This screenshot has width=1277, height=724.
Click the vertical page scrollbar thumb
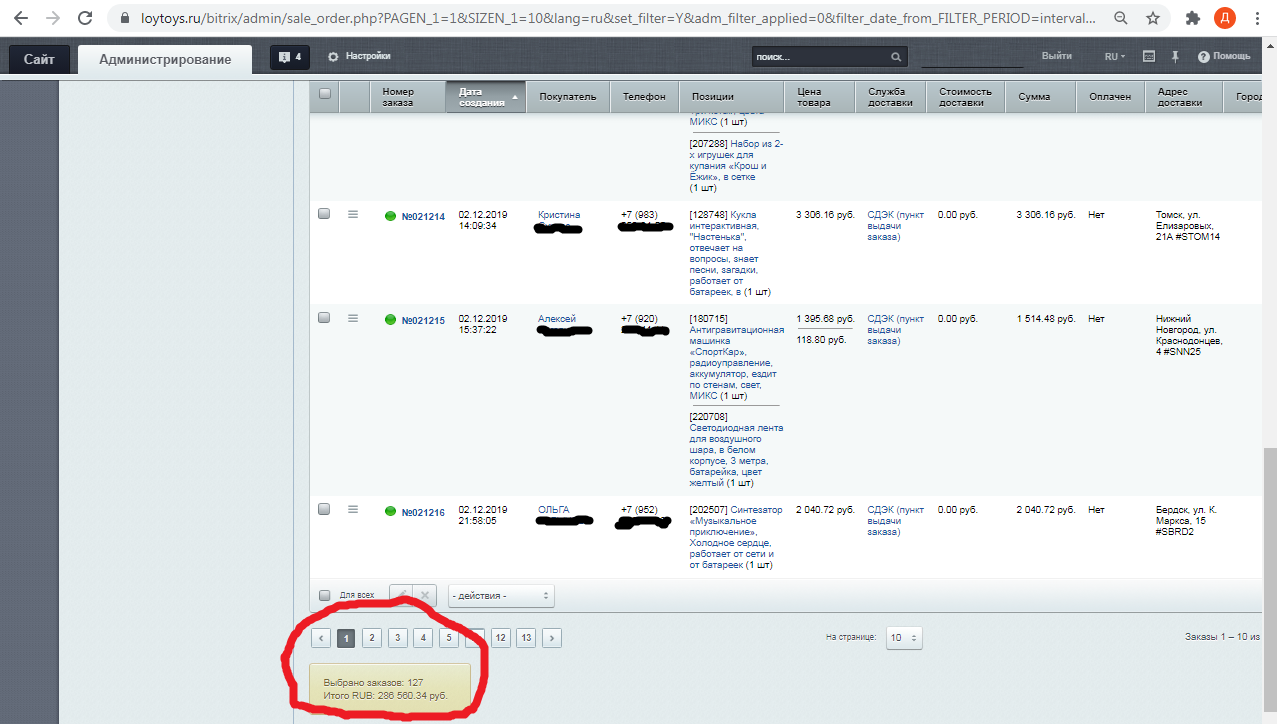point(1270,581)
